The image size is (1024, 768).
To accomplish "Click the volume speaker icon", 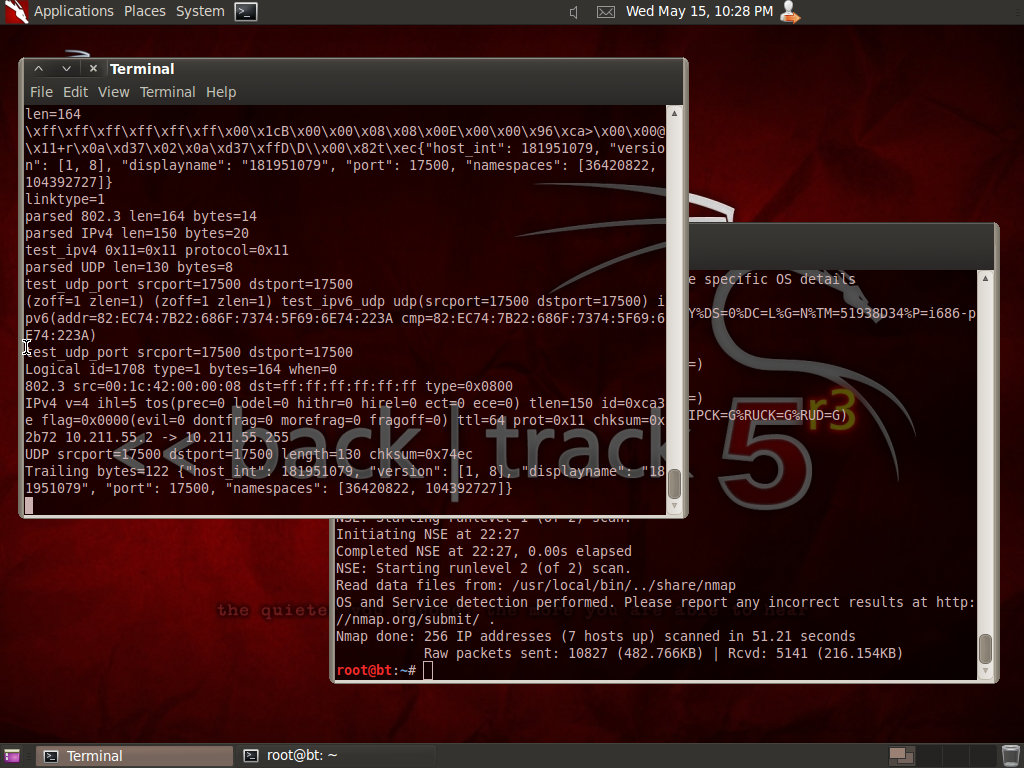I will (573, 12).
